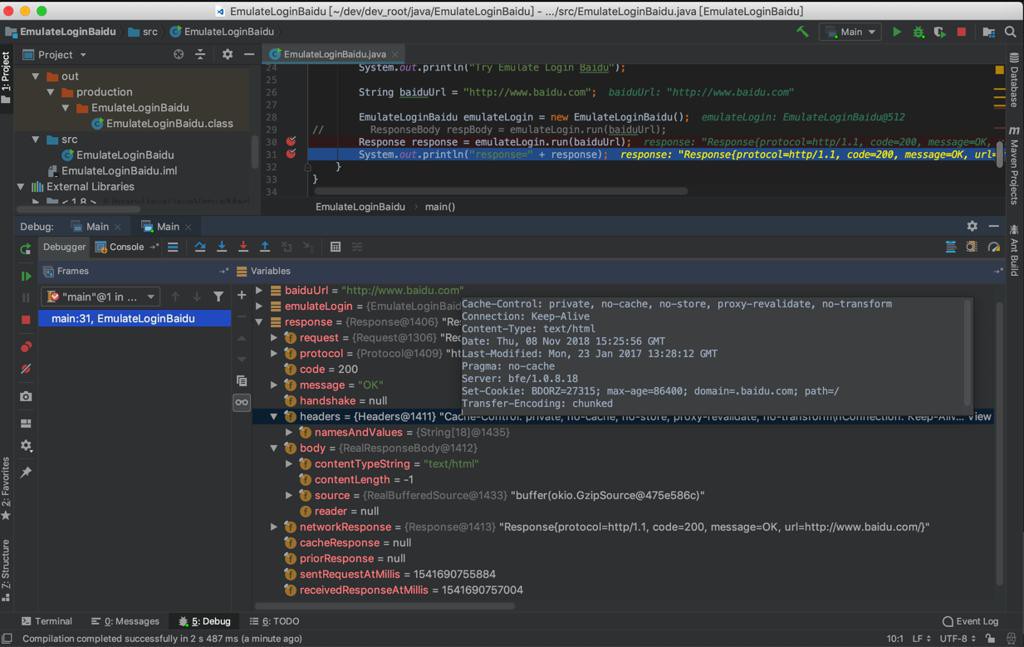Close the EmulateLoginBaidu.java editor tab
The image size is (1024, 647).
tap(395, 54)
